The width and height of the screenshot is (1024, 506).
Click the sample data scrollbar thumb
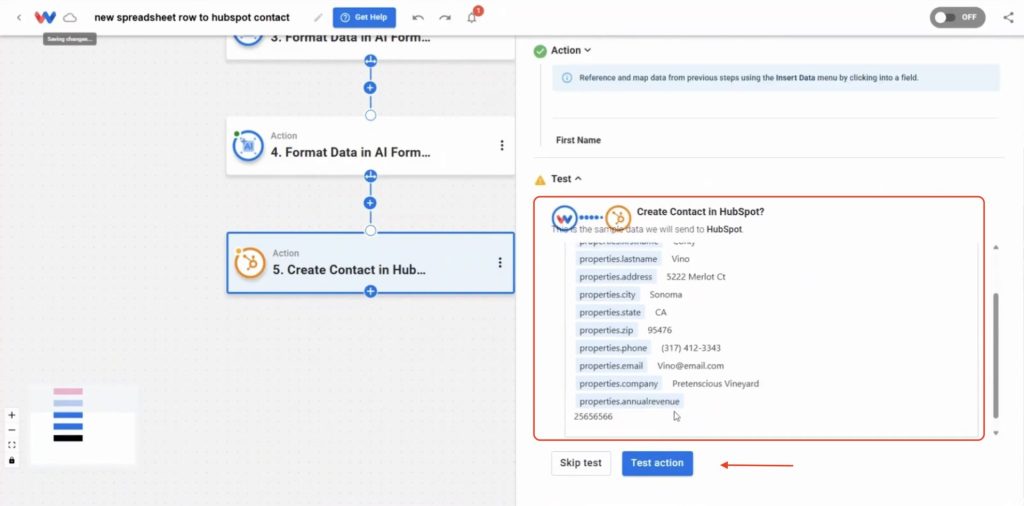[x=995, y=356]
